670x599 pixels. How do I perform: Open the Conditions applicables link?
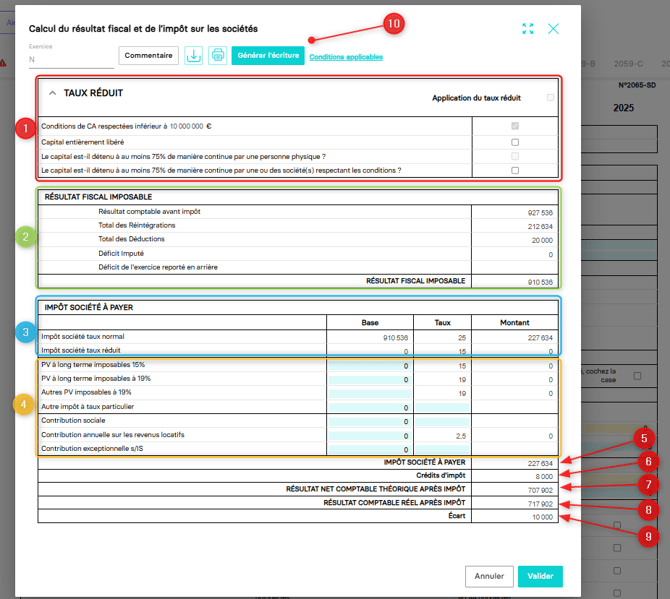(x=346, y=57)
